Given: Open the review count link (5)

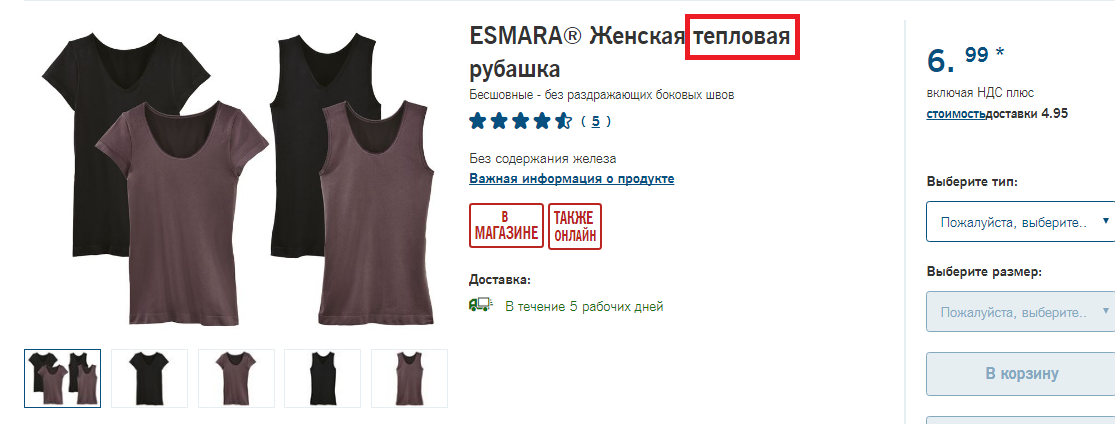Looking at the screenshot, I should click(x=596, y=122).
